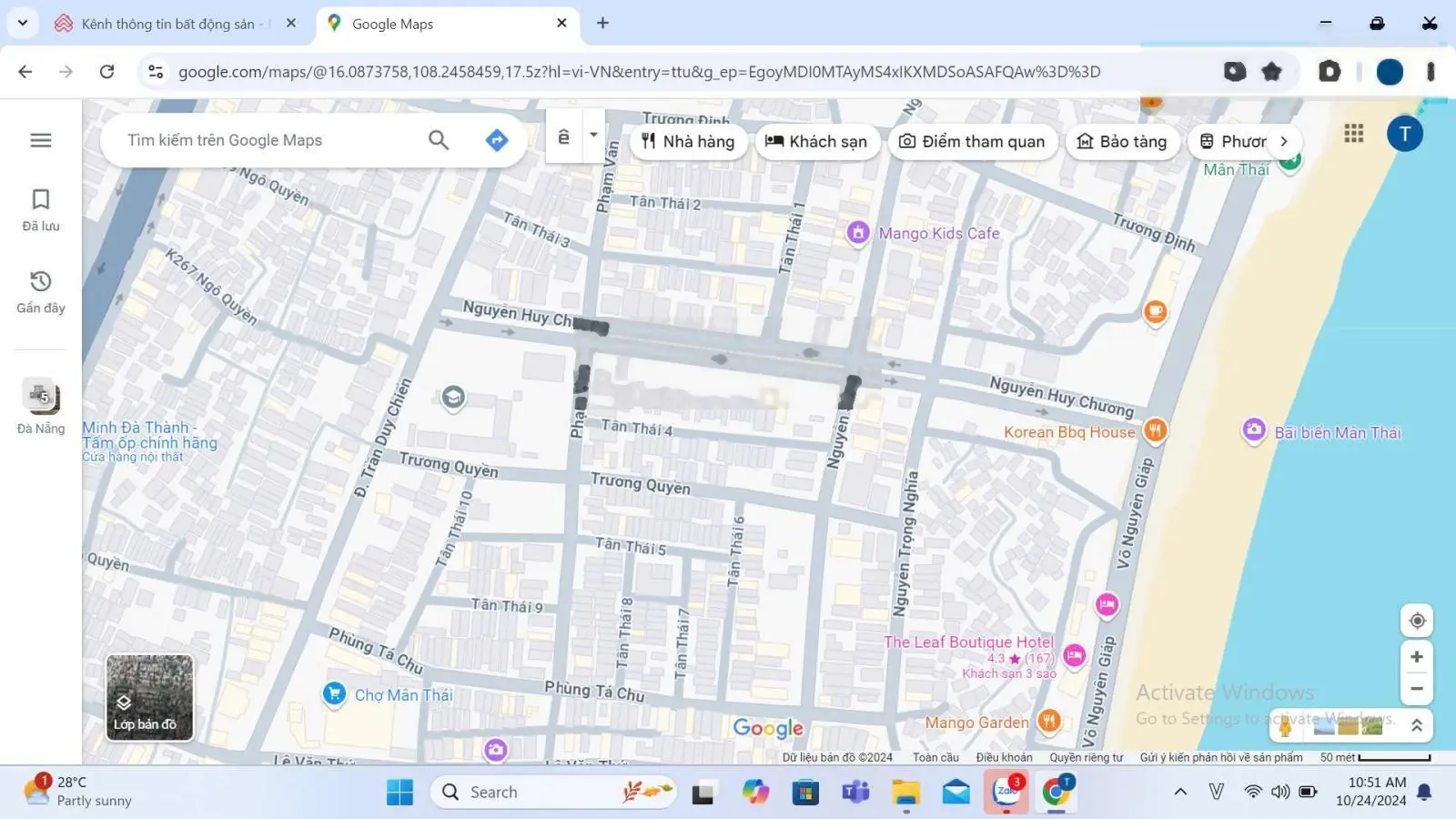Open the Google account avatar T
The image size is (1456, 819).
1404,134
